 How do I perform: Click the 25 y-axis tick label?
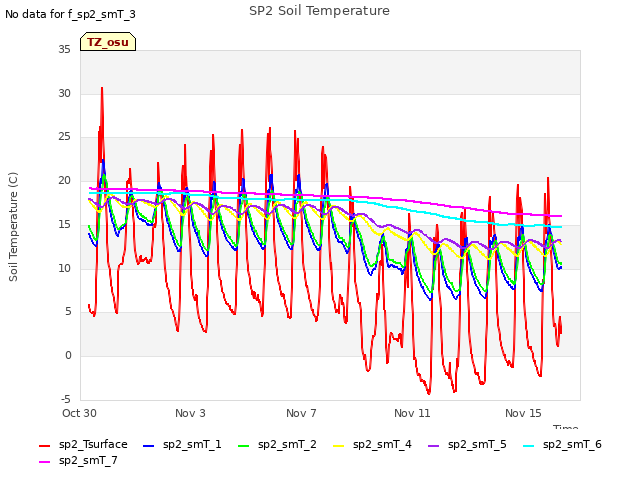click(64, 137)
